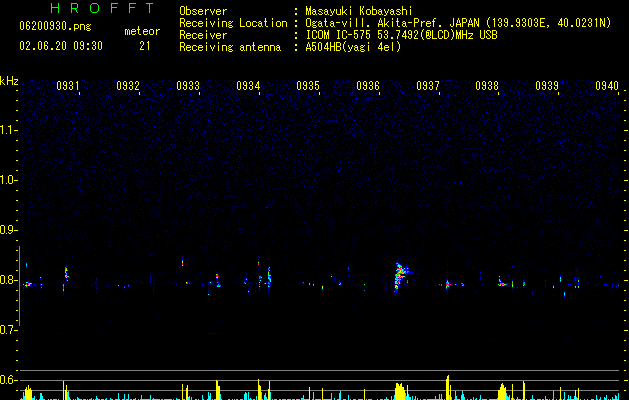Click the 'Observer' field label
Image resolution: width=629 pixels, height=400 pixels.
click(x=203, y=11)
